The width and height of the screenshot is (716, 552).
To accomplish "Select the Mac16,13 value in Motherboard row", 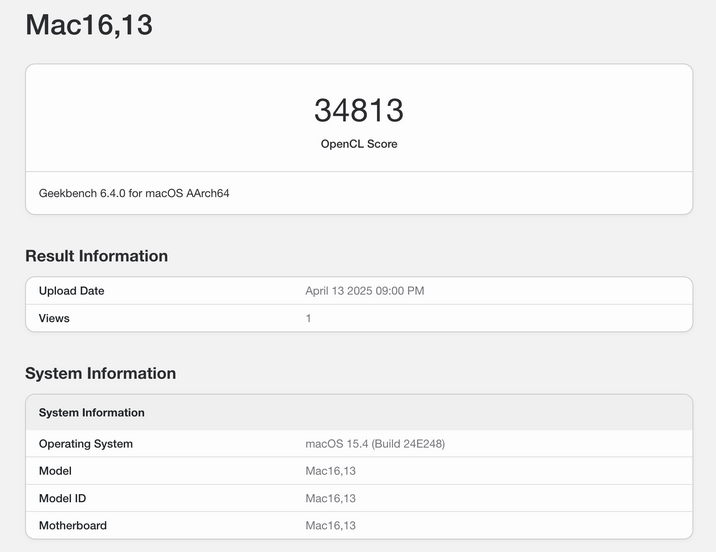I will coord(330,525).
